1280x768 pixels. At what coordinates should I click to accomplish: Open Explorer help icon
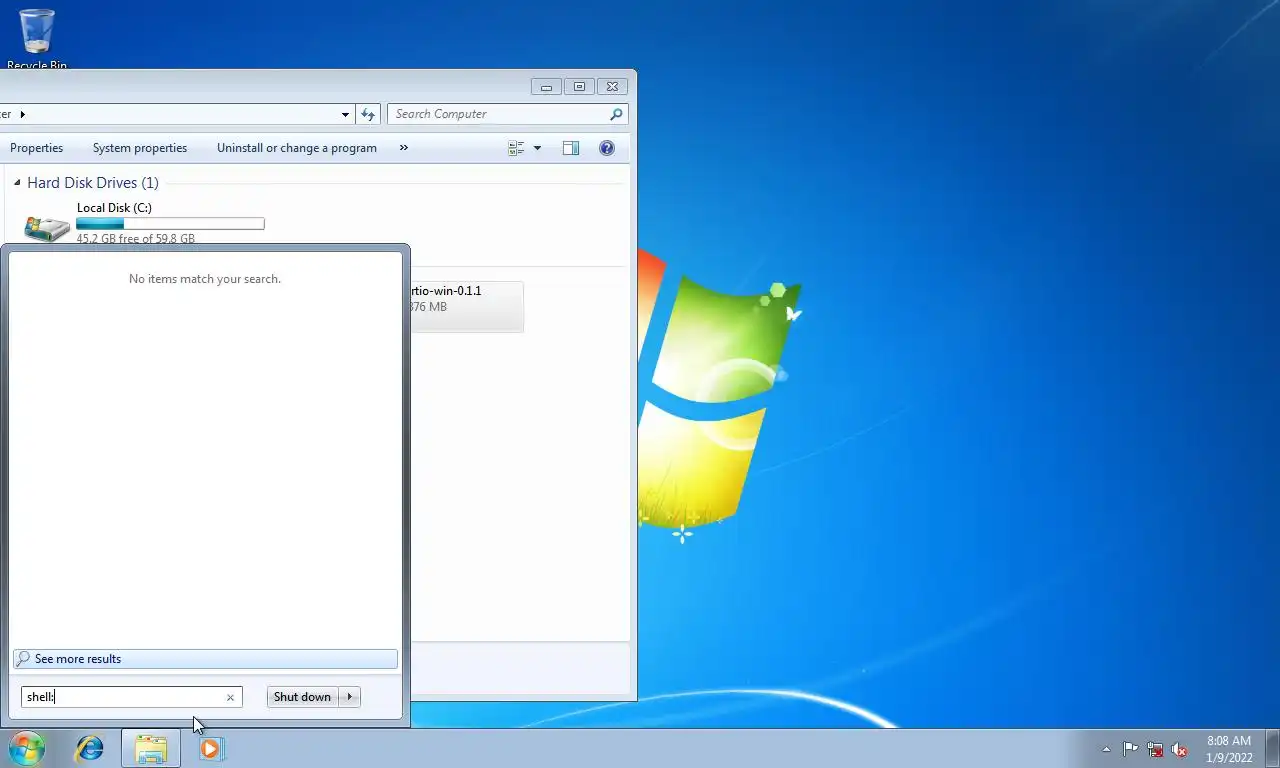click(607, 148)
